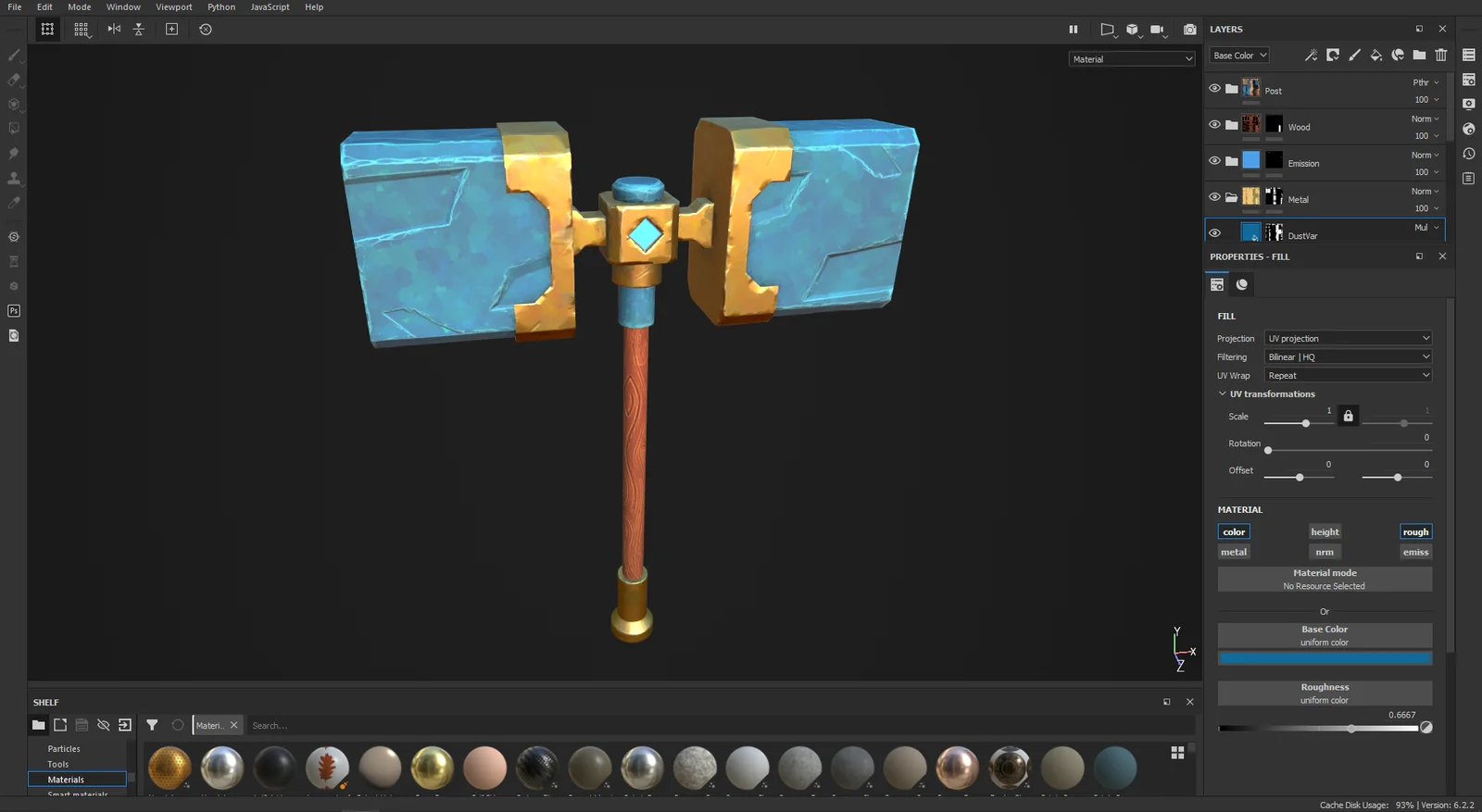Open Display Settings monitor icon
The width and height of the screenshot is (1482, 812).
1469,105
